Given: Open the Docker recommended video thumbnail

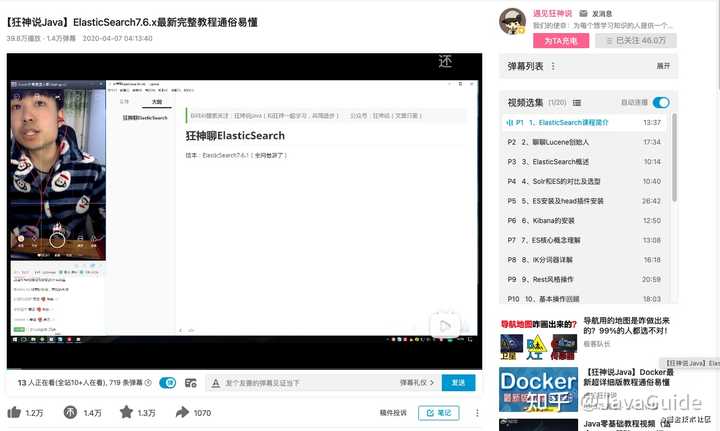Looking at the screenshot, I should [538, 389].
